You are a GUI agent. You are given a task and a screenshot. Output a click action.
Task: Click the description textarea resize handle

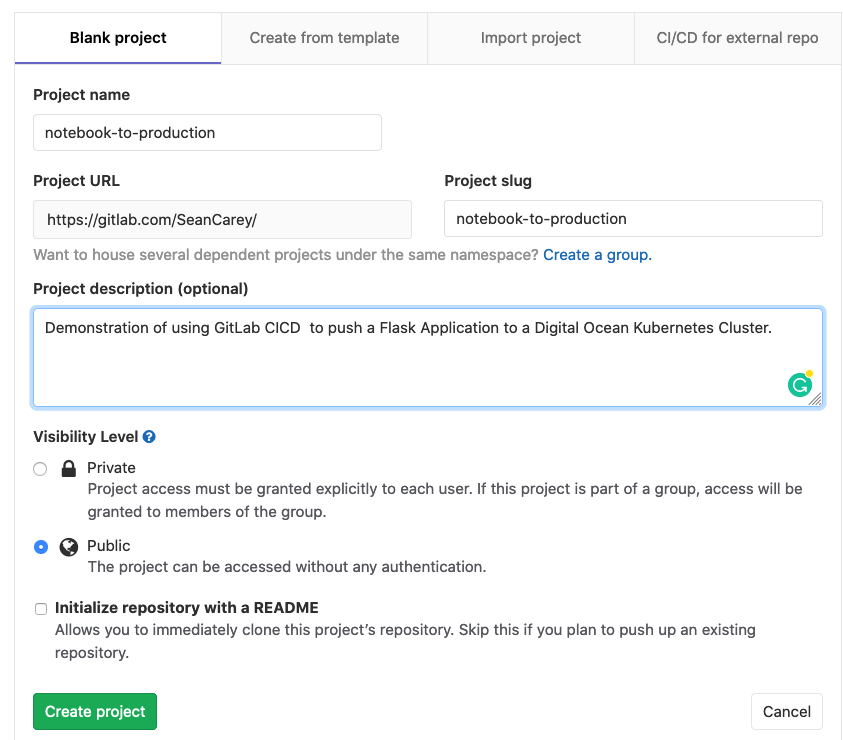click(816, 399)
